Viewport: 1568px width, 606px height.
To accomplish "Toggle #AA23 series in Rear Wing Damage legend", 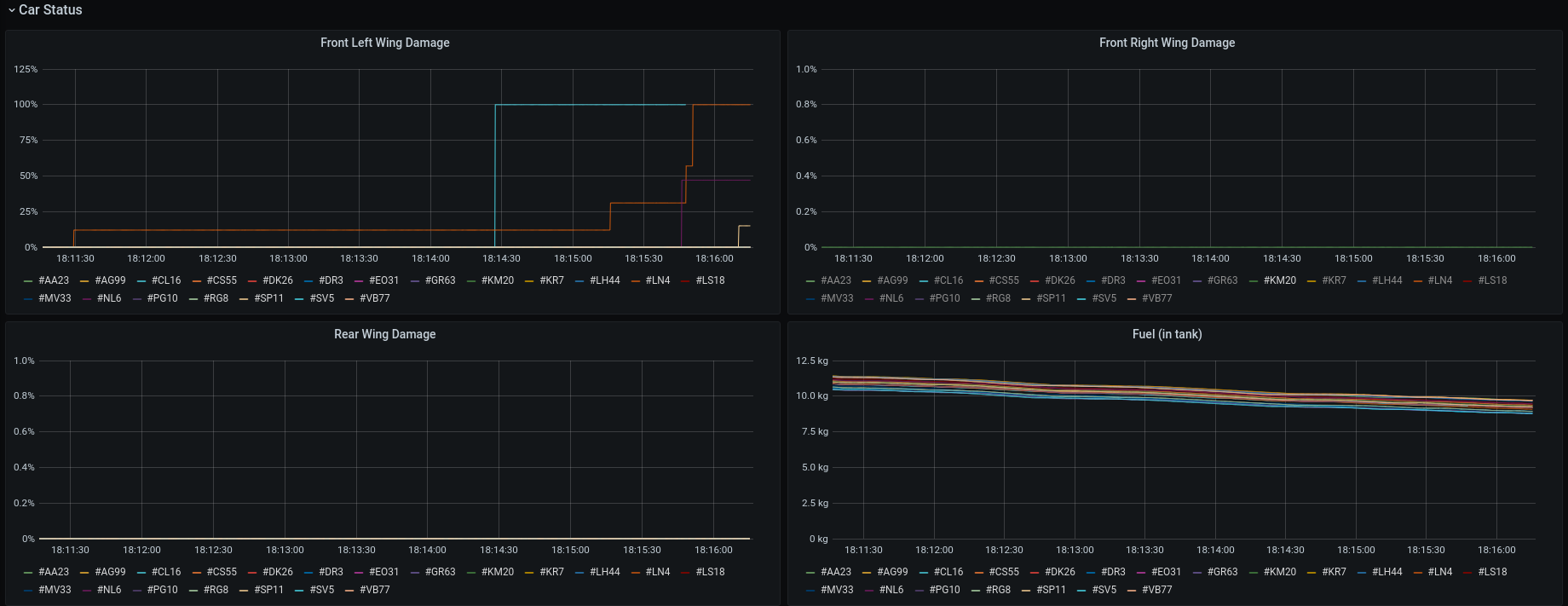I will click(54, 572).
